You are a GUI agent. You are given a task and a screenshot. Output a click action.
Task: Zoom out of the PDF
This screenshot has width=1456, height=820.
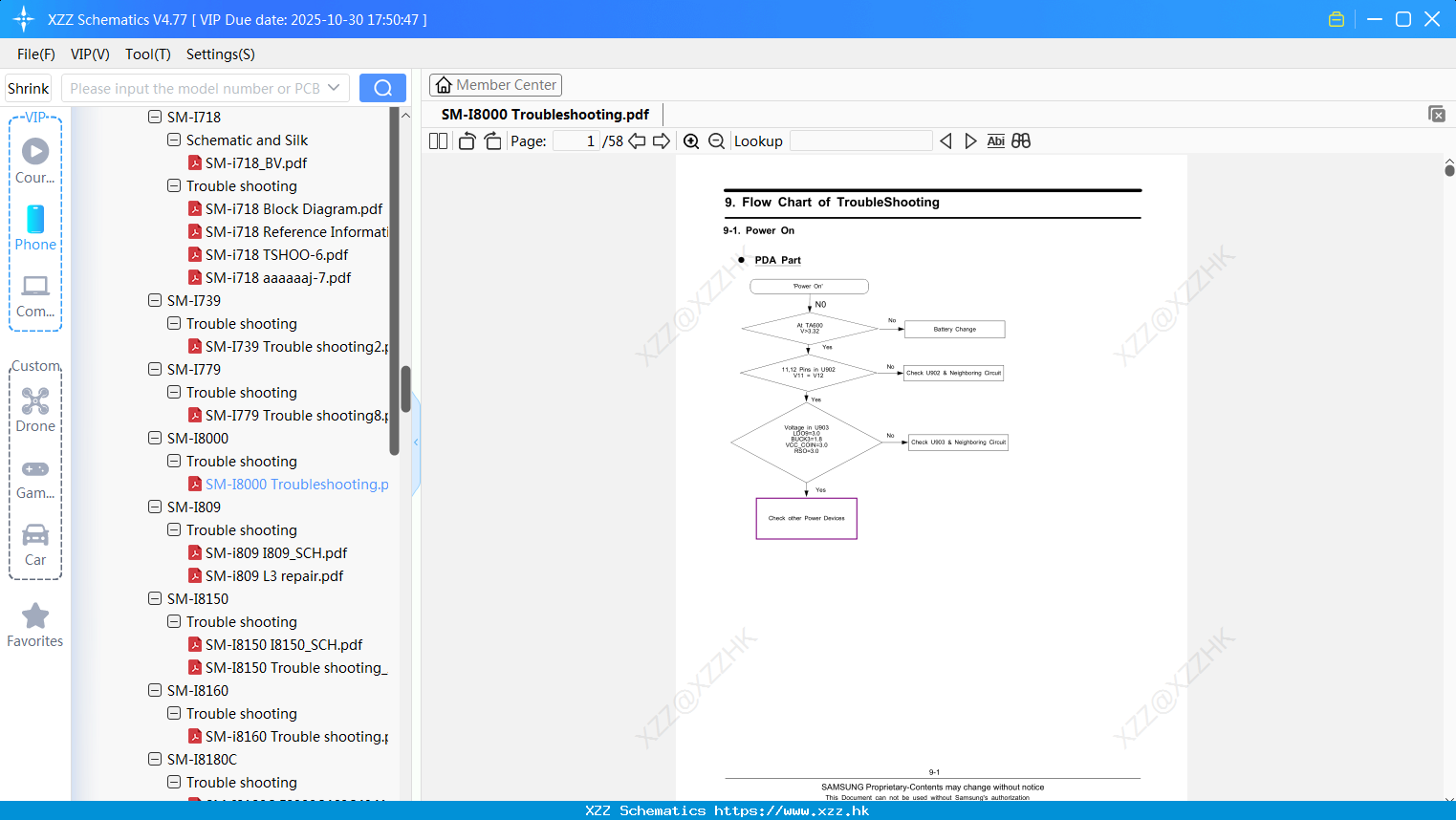coord(716,140)
